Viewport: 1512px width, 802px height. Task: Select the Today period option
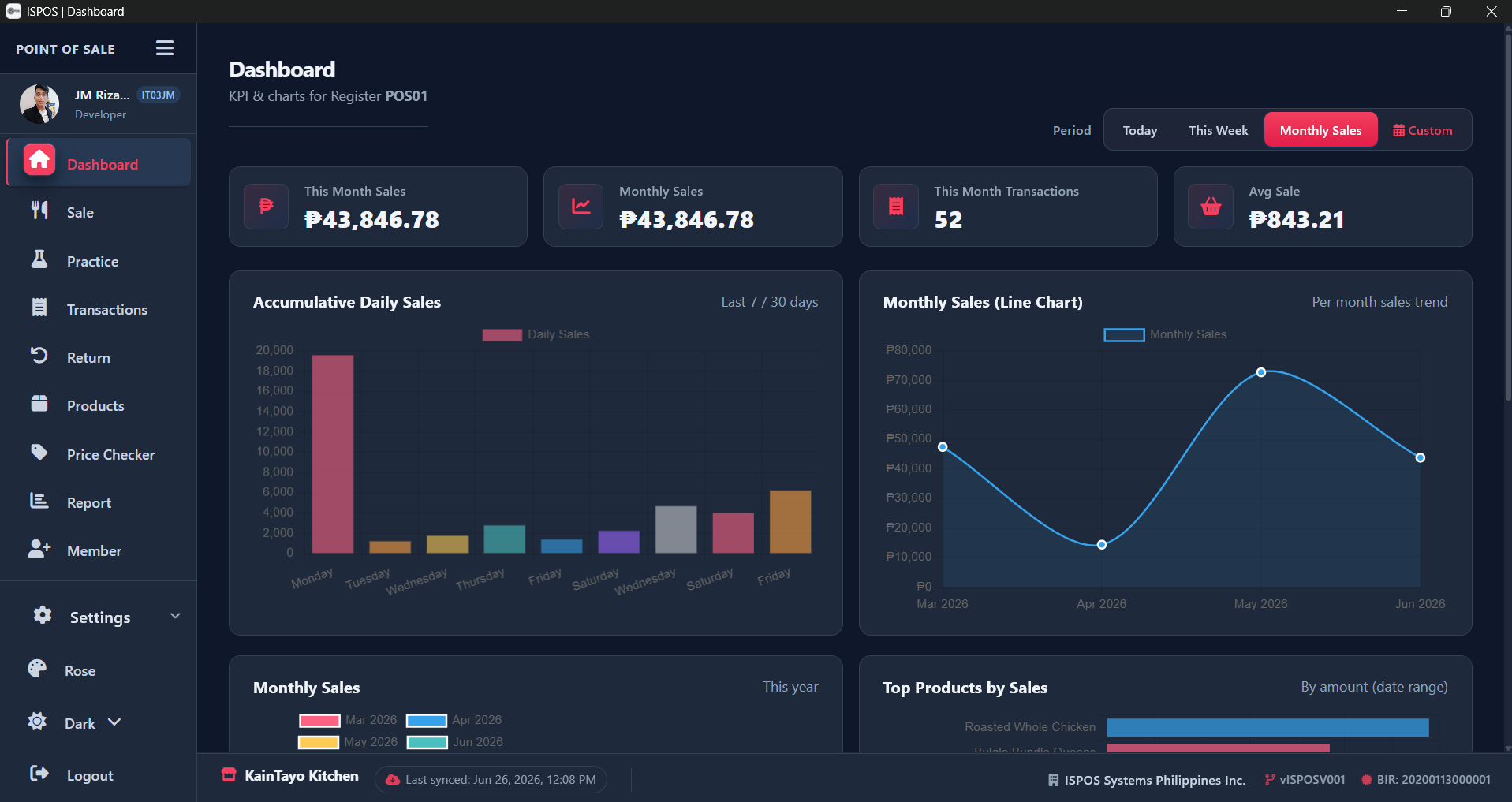(x=1140, y=130)
